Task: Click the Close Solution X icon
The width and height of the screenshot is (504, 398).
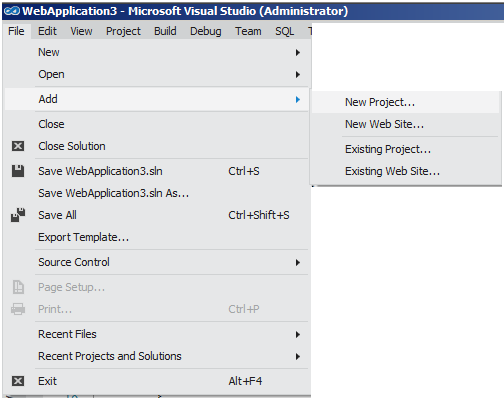Action: click(x=18, y=146)
